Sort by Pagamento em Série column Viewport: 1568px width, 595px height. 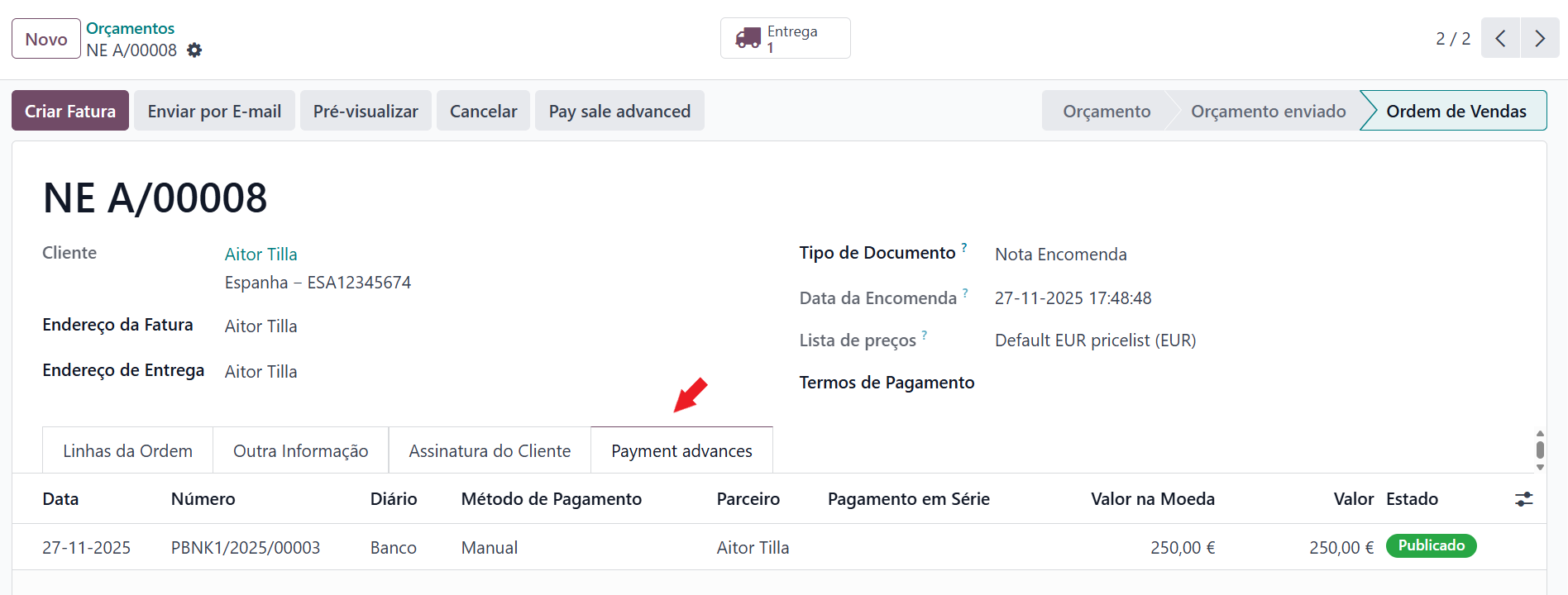pos(908,499)
